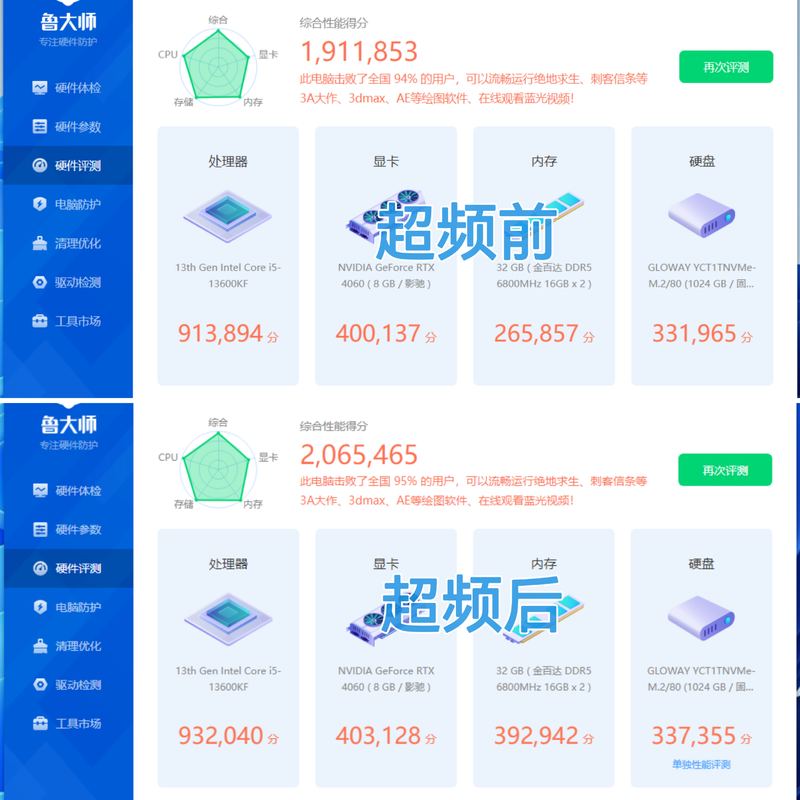
Task: Click 内存 heading in top card
Action: tap(544, 162)
